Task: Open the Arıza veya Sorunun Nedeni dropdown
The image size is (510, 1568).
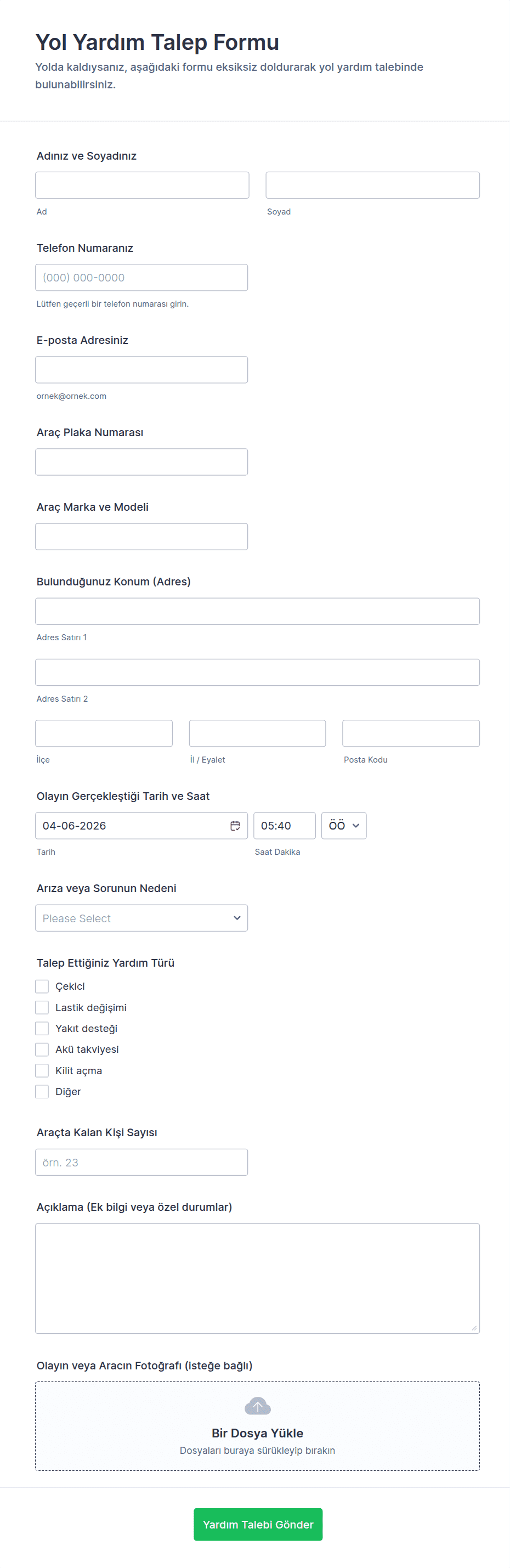Action: (x=141, y=918)
